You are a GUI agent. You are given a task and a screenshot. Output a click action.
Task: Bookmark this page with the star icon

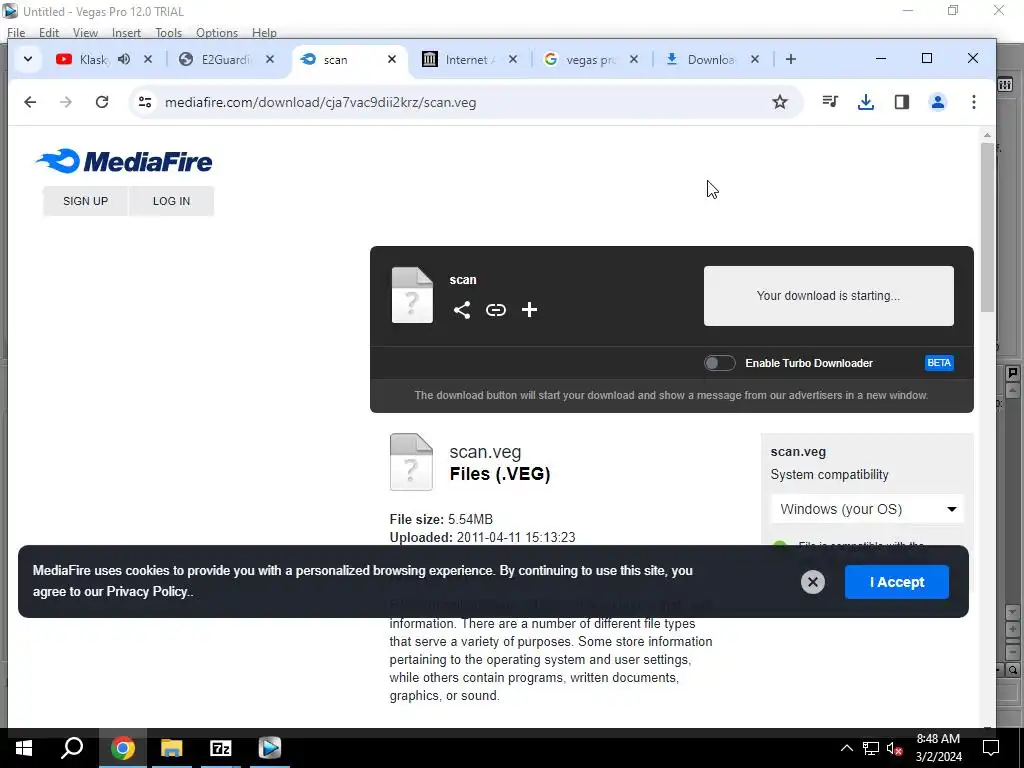[x=780, y=102]
